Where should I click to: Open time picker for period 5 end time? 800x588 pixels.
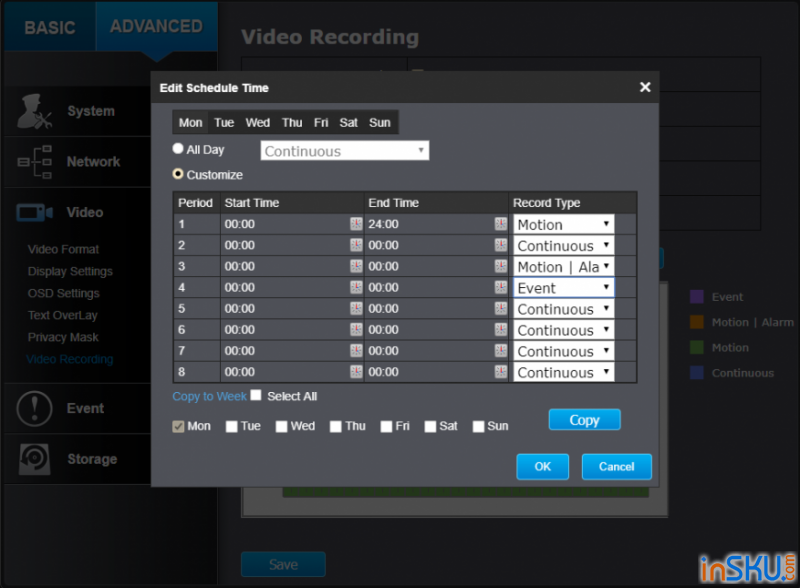click(501, 308)
